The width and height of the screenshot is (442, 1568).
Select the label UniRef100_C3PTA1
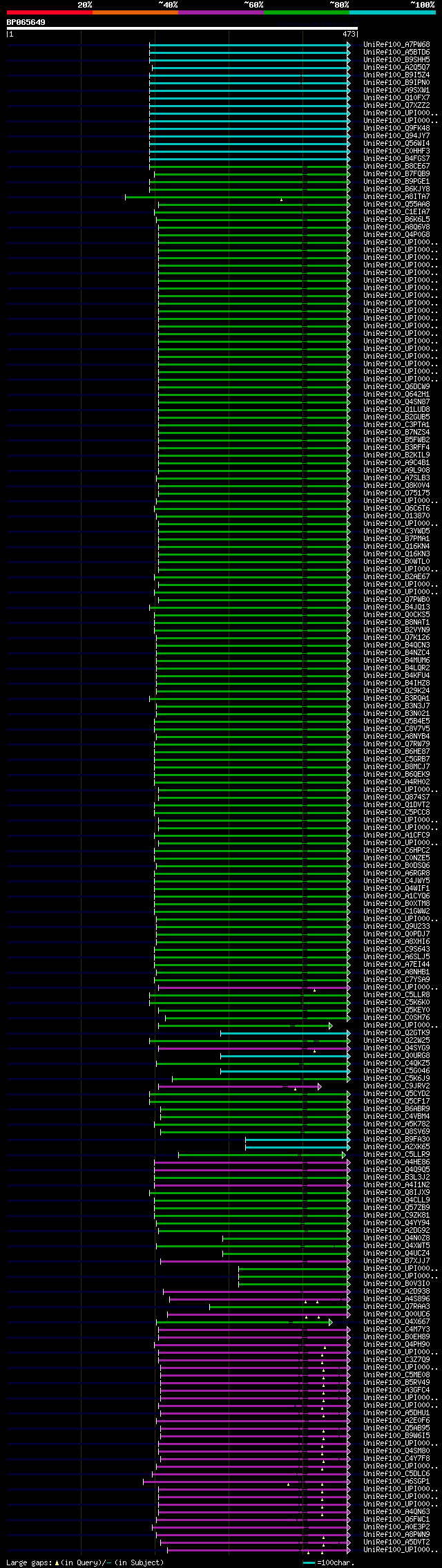(x=396, y=425)
